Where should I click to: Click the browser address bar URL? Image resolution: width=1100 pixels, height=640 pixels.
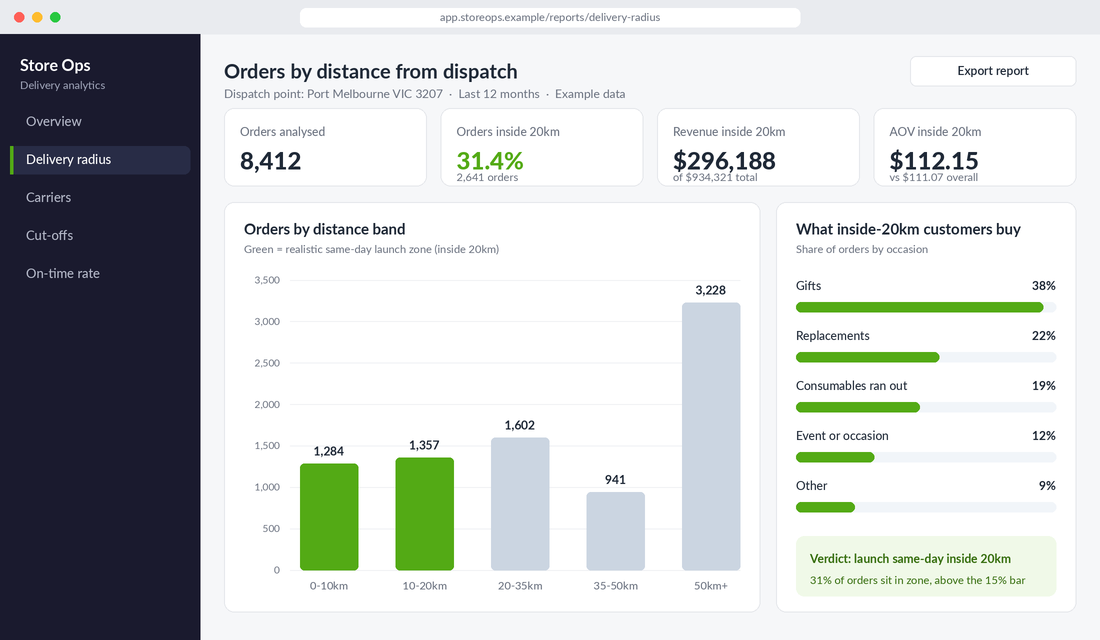click(550, 18)
